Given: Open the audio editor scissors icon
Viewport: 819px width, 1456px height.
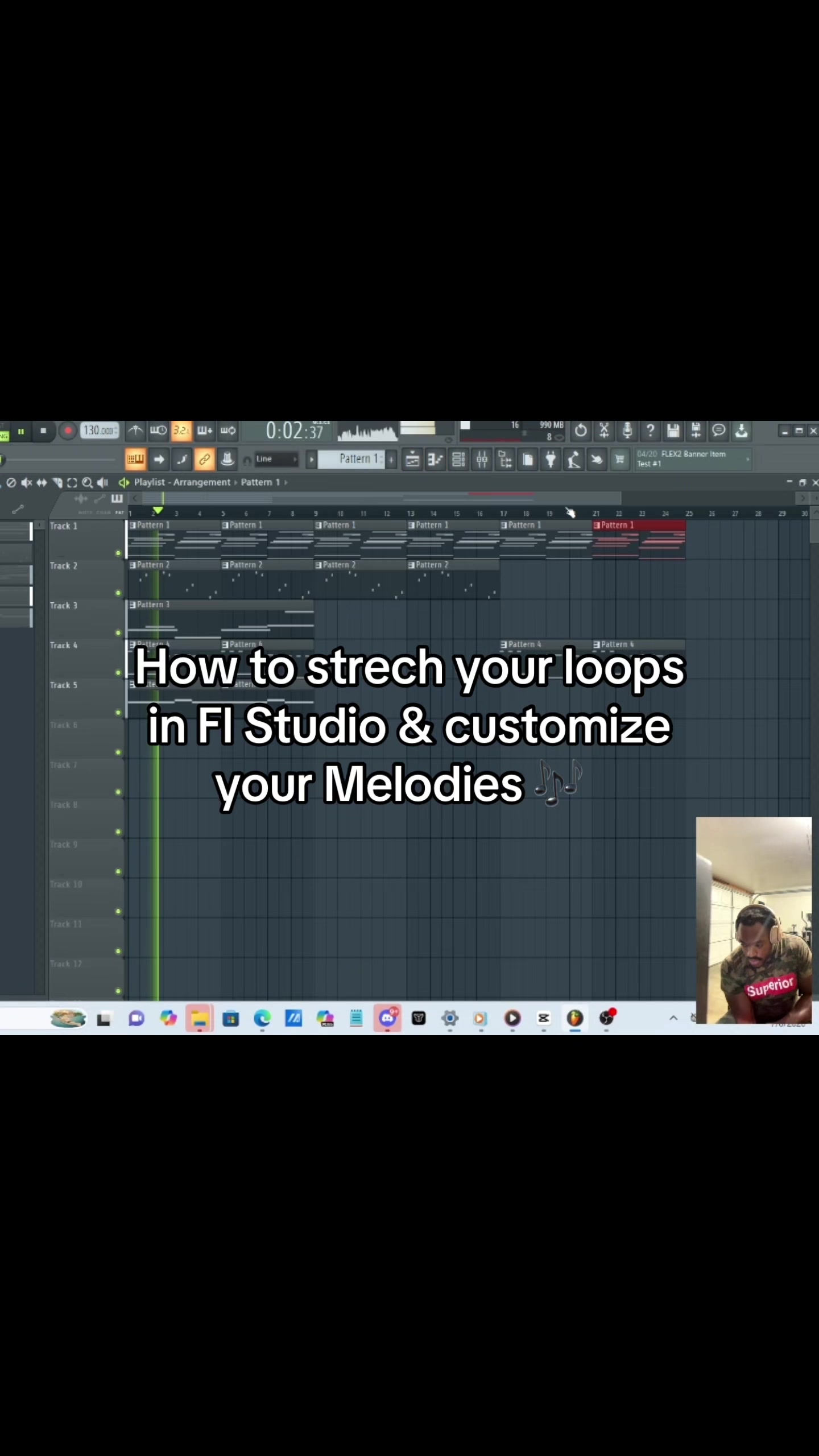Looking at the screenshot, I should (x=604, y=431).
